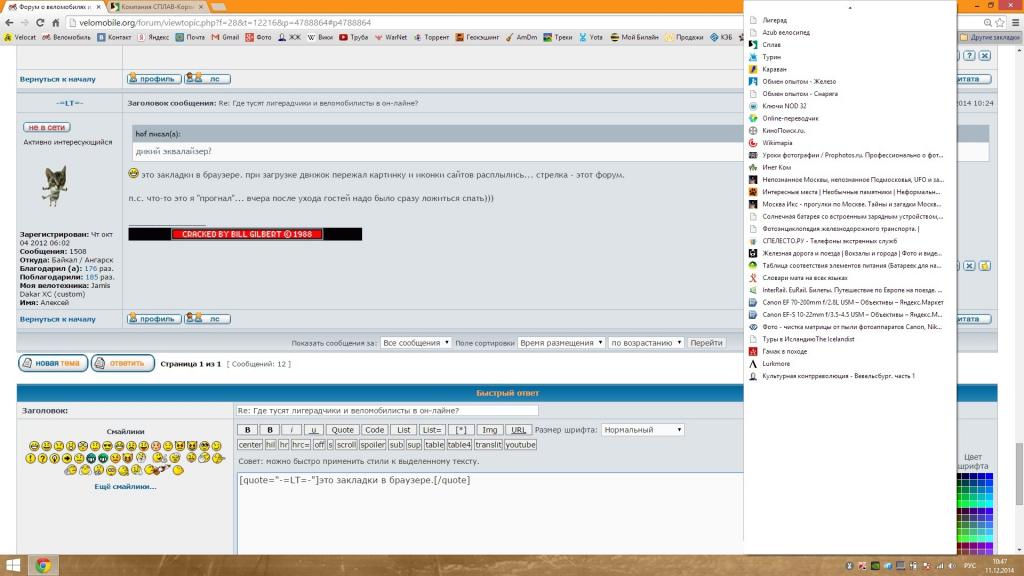This screenshot has height=576, width=1024.
Task: Bookmark this page with the star icon
Action: 1000,22
